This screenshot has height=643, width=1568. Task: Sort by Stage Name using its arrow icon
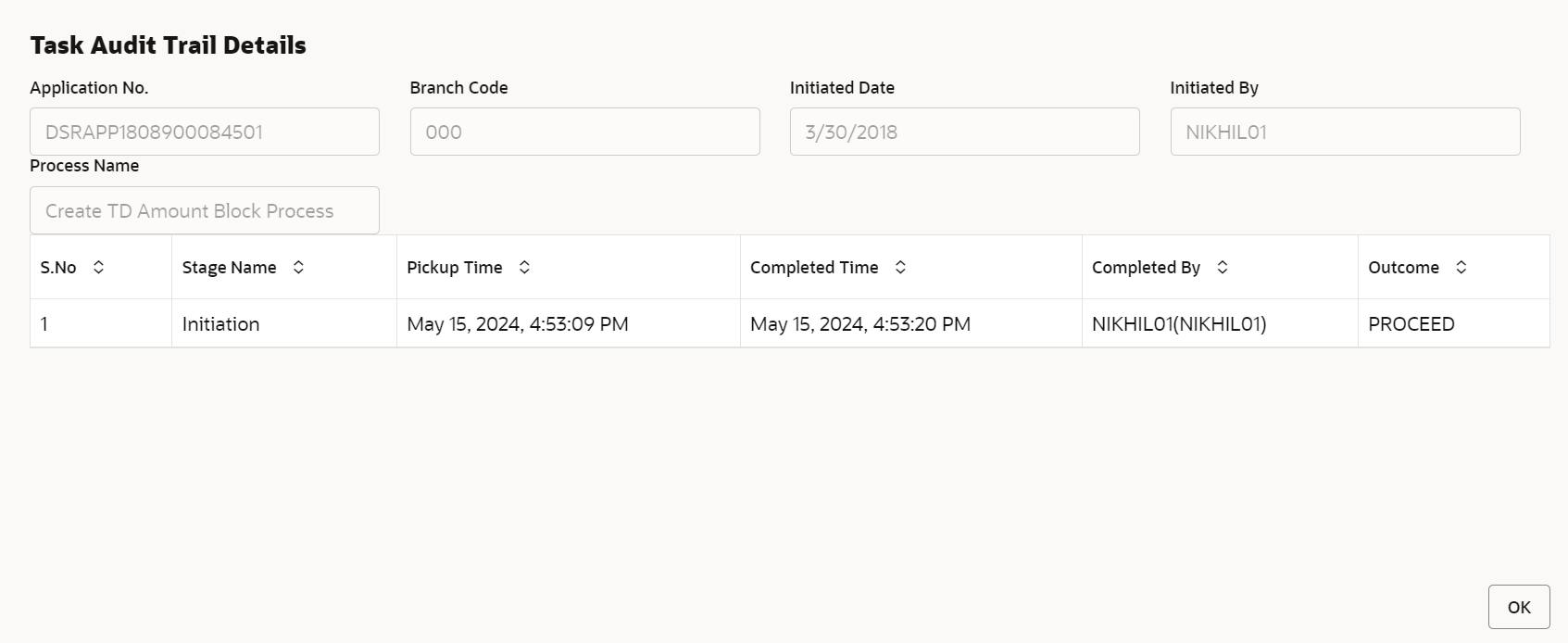point(298,268)
